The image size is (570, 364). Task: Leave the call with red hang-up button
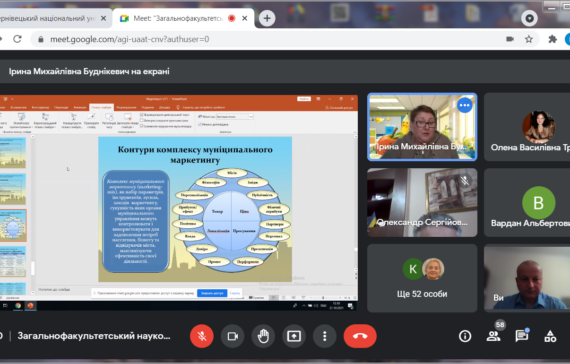pos(360,336)
